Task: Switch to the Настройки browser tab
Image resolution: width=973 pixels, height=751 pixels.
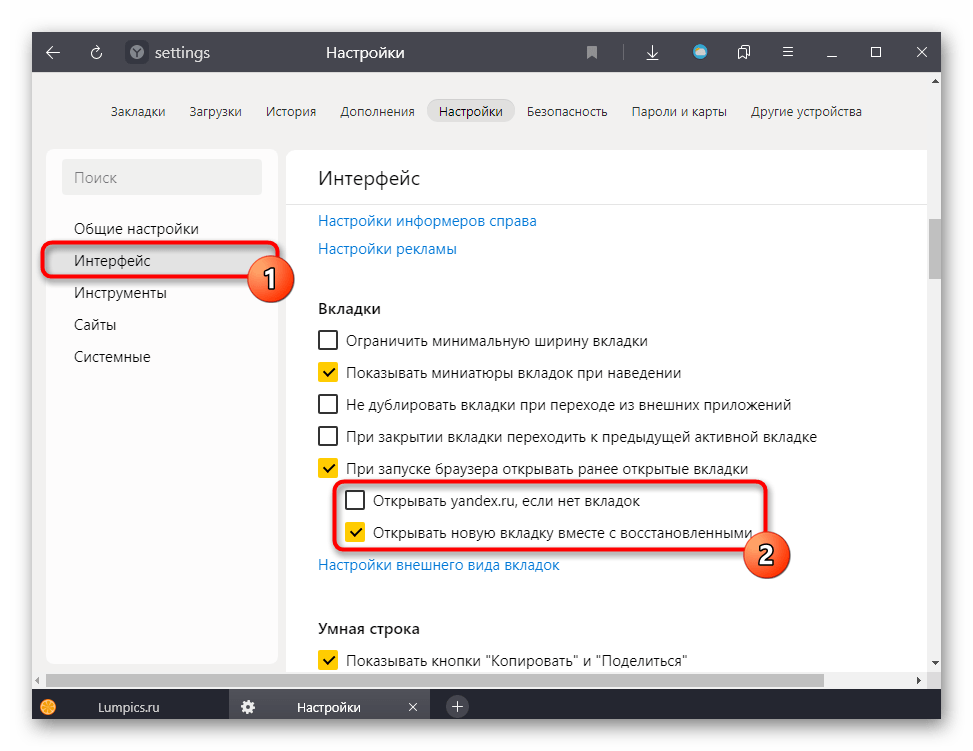Action: point(329,707)
